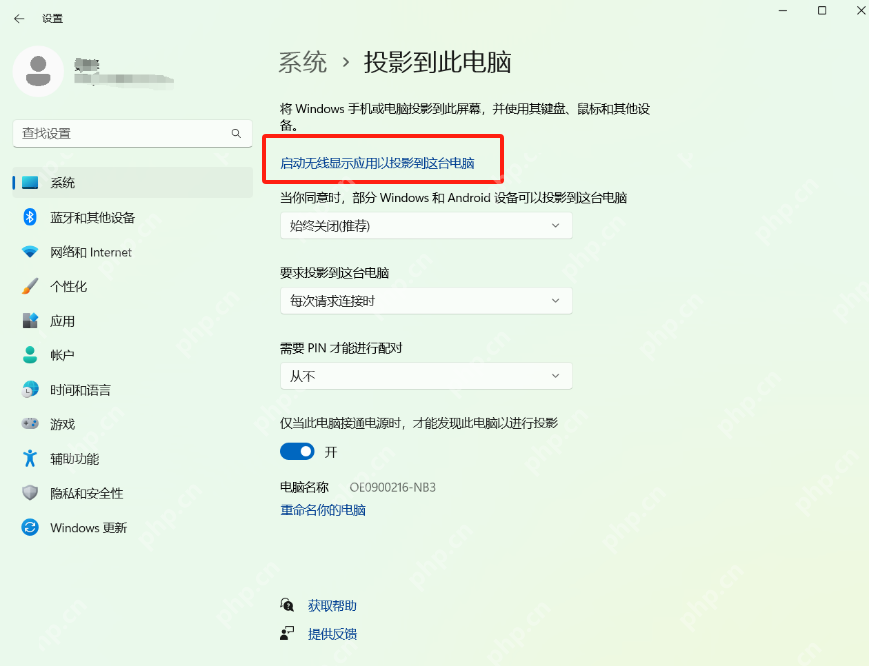Open 隐私和安全性 settings
Image resolution: width=871 pixels, height=666 pixels.
point(133,493)
